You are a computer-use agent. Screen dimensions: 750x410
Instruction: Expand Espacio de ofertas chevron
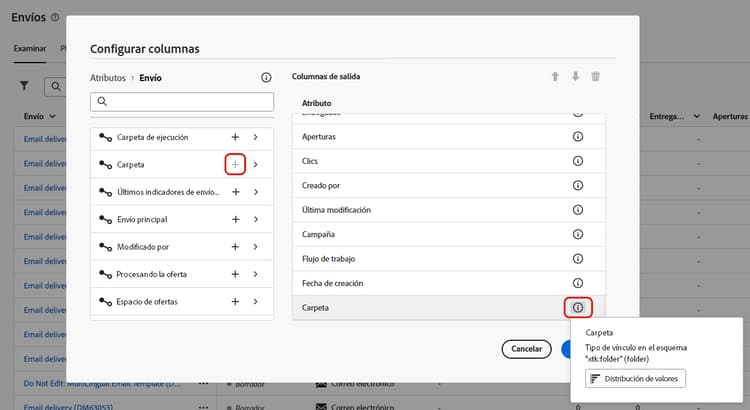[x=256, y=301]
